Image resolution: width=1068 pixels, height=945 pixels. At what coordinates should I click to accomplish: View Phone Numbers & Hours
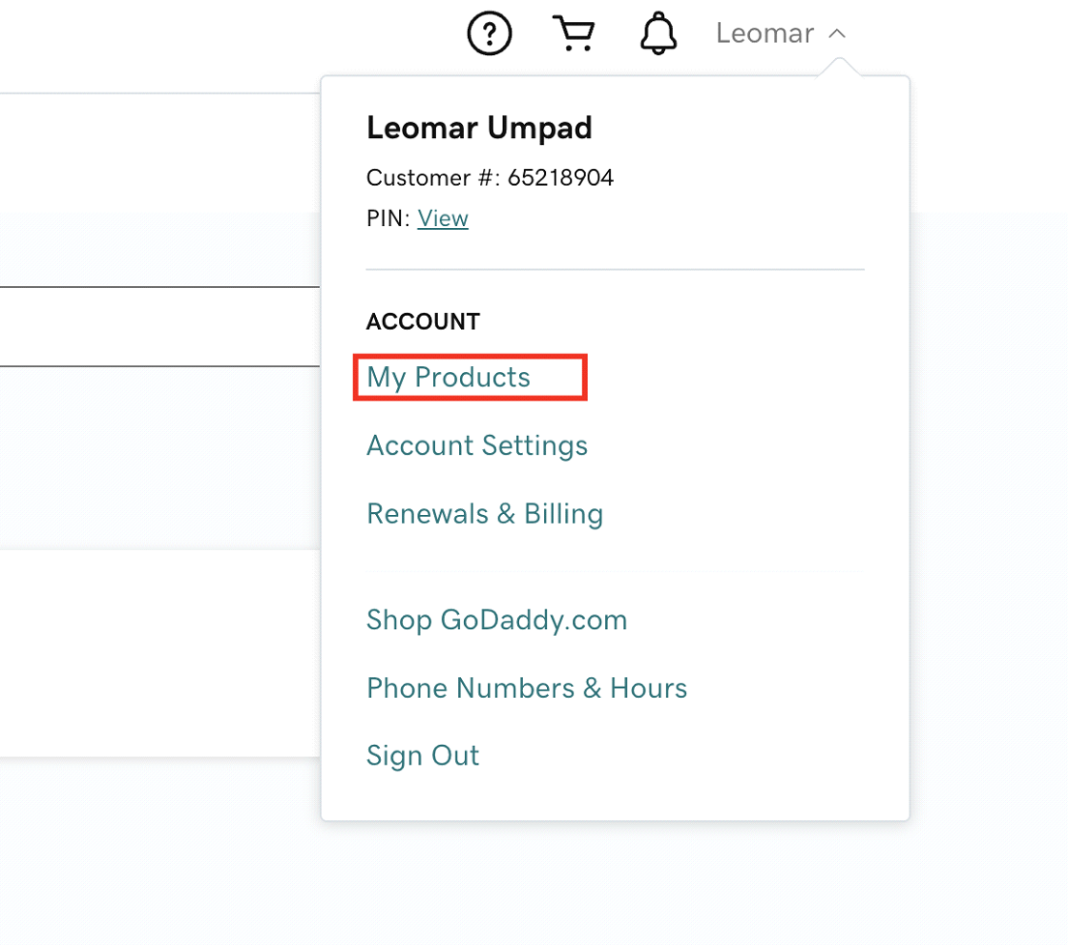click(x=527, y=688)
